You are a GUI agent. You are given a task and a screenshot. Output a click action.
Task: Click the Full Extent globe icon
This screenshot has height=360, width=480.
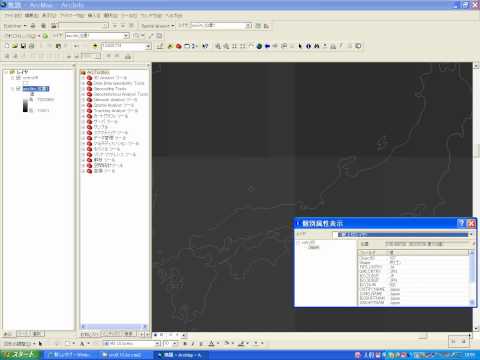[x=259, y=46]
